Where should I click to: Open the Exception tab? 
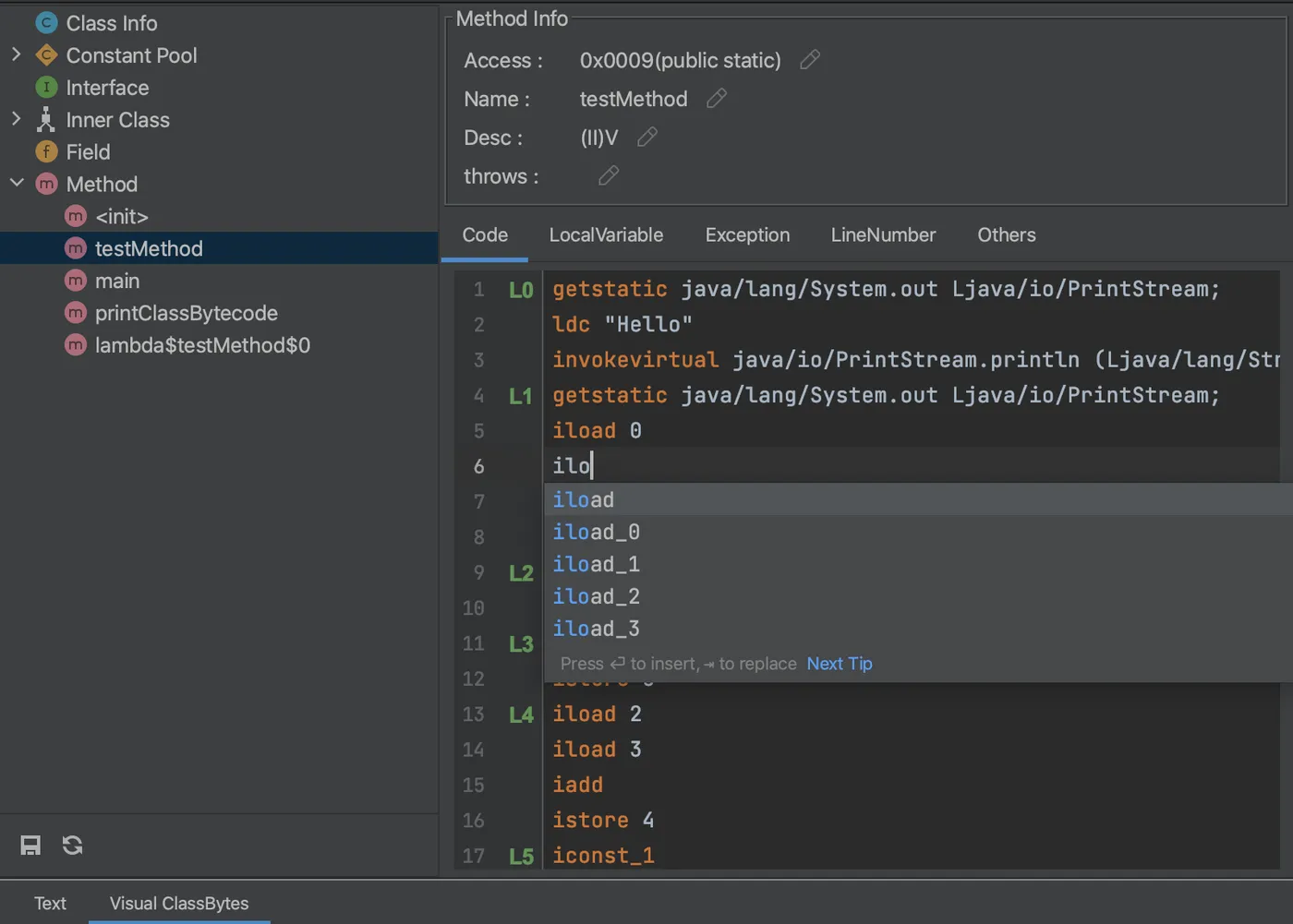747,235
